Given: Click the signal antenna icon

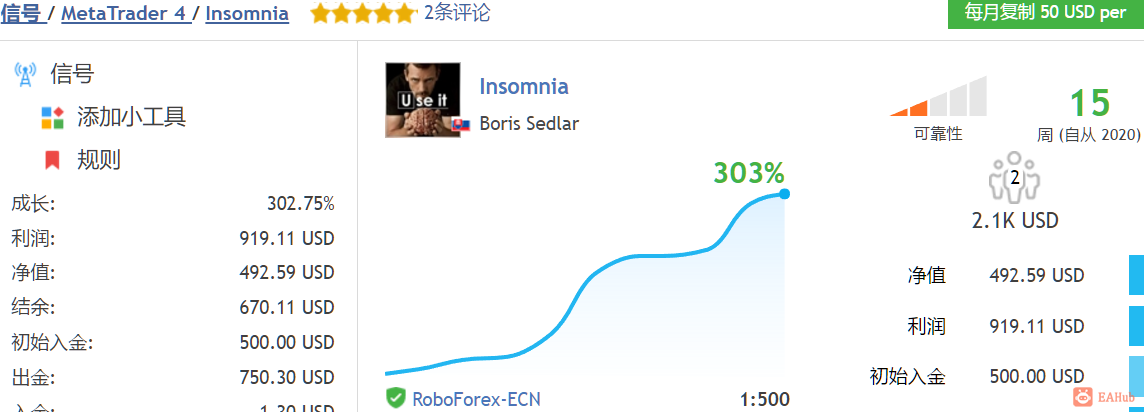Looking at the screenshot, I should [26, 75].
